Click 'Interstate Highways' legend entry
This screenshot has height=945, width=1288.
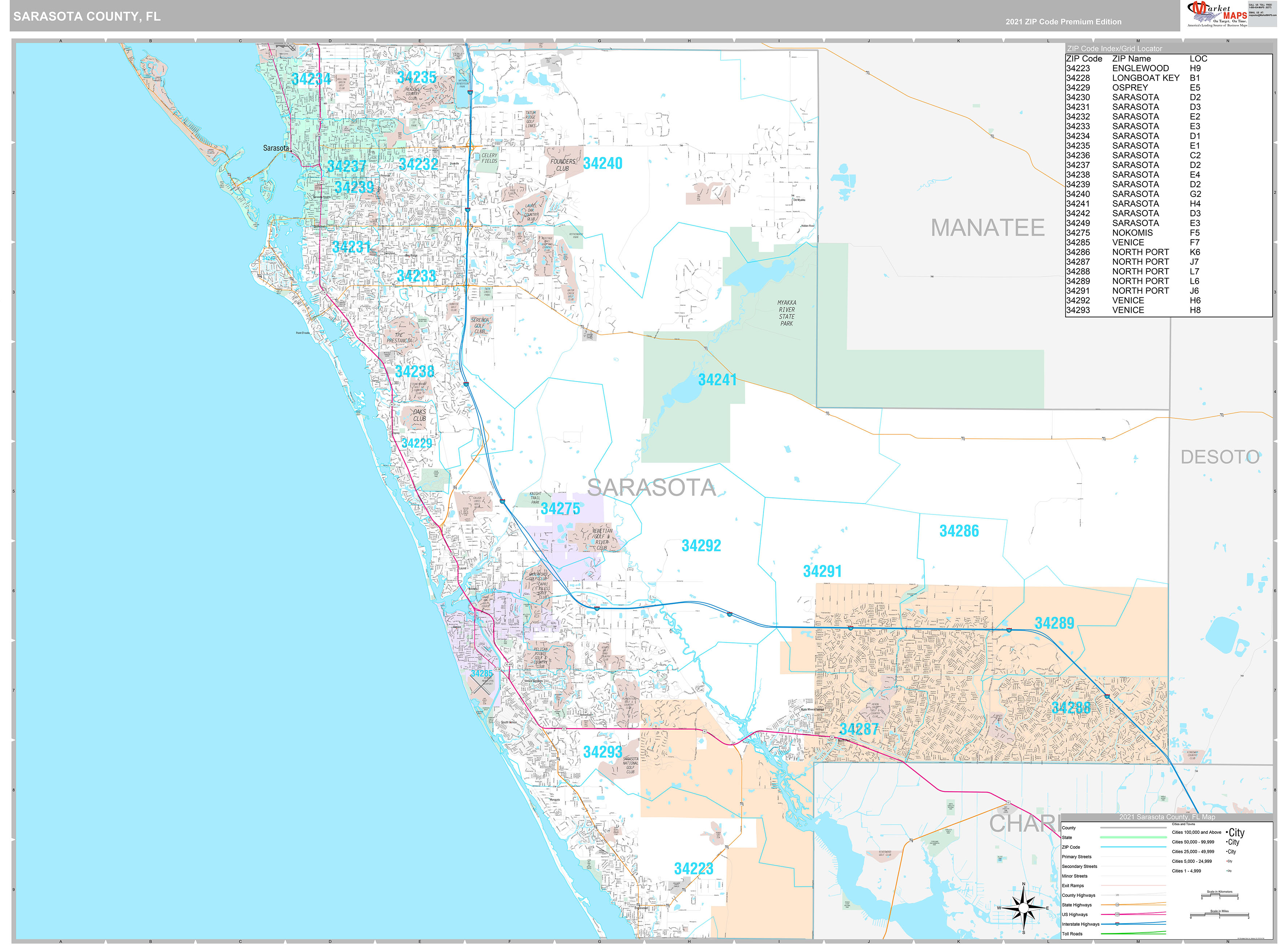tap(1081, 924)
